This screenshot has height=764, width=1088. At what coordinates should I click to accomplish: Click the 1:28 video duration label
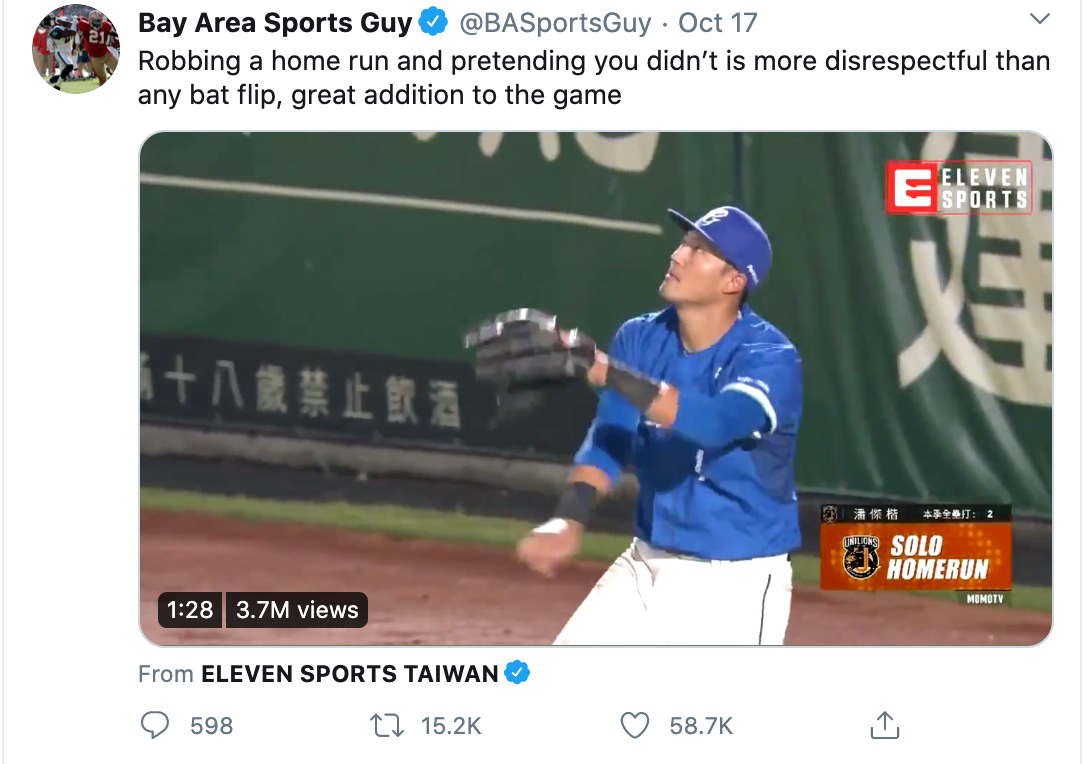(x=190, y=610)
